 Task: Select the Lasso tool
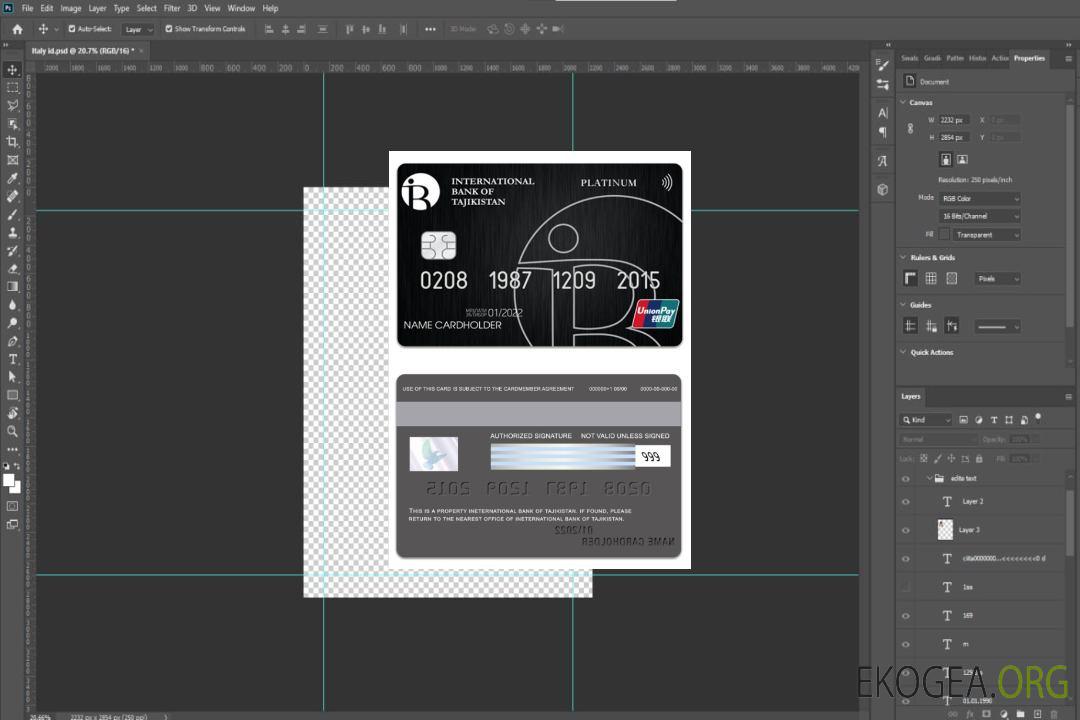click(x=12, y=105)
